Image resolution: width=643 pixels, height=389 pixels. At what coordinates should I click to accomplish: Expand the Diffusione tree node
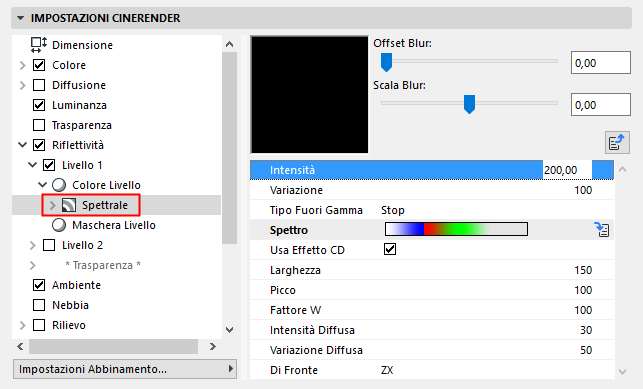click(23, 85)
